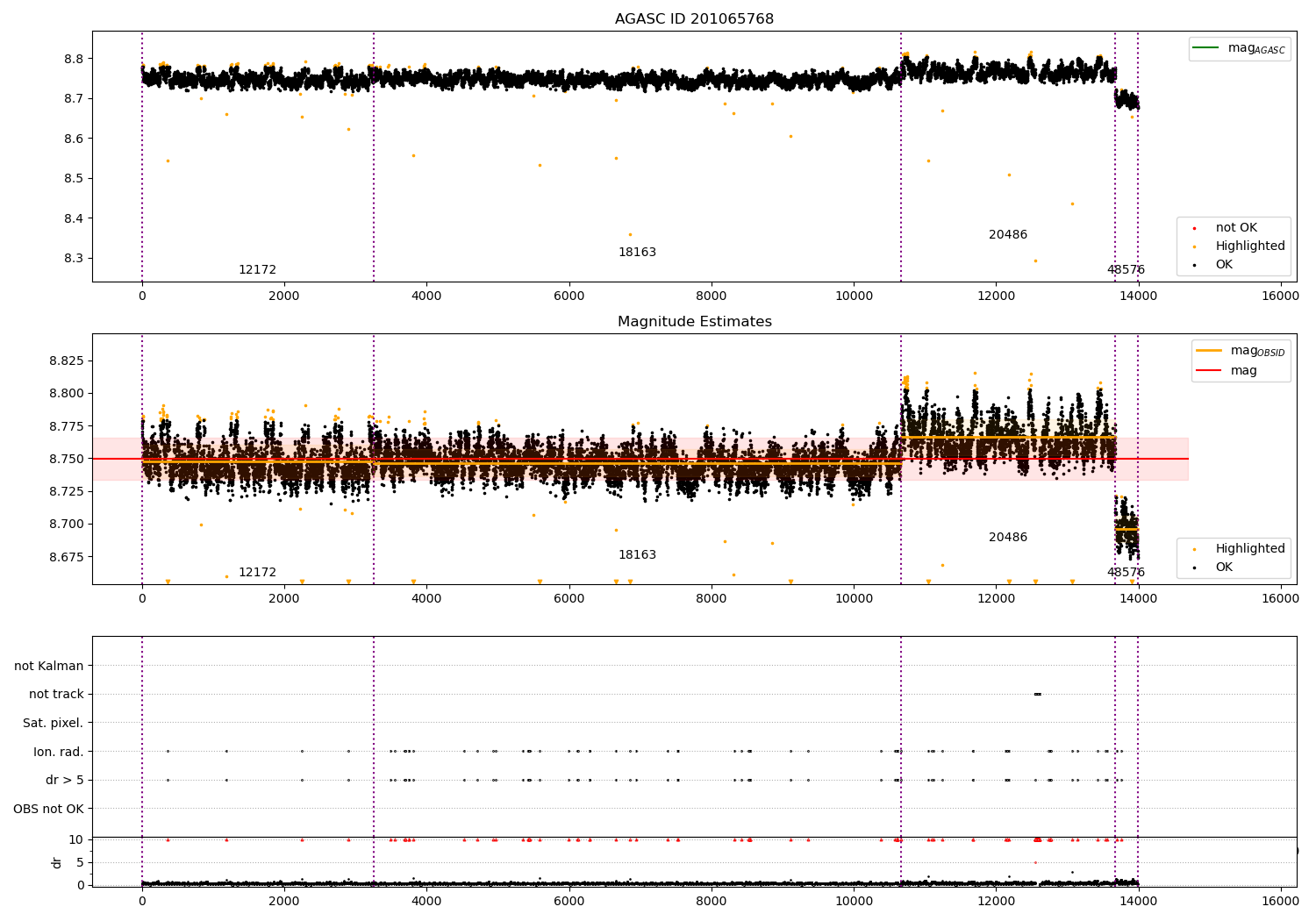Select the 'Ion. rad.' row label

(58, 752)
